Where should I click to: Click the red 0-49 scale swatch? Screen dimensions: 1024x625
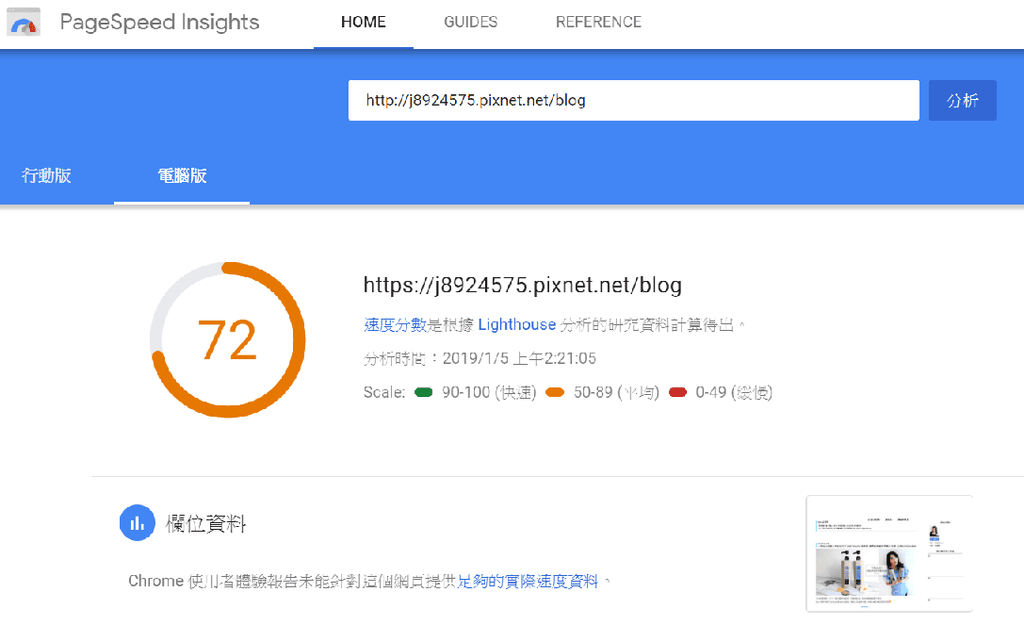click(x=678, y=393)
